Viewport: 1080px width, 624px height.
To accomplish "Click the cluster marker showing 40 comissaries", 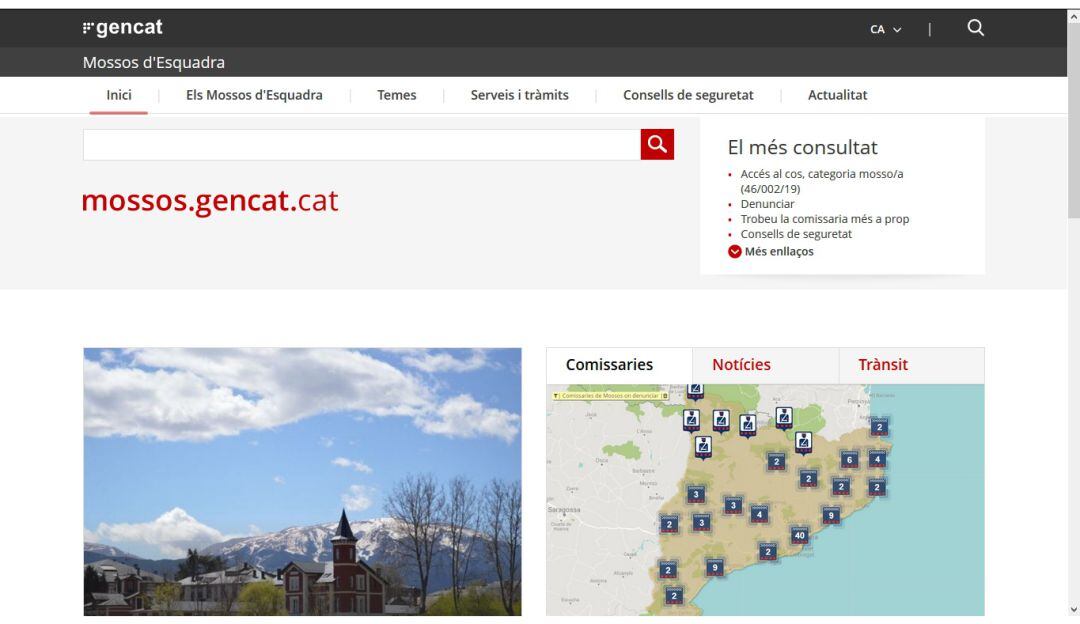I will 800,535.
